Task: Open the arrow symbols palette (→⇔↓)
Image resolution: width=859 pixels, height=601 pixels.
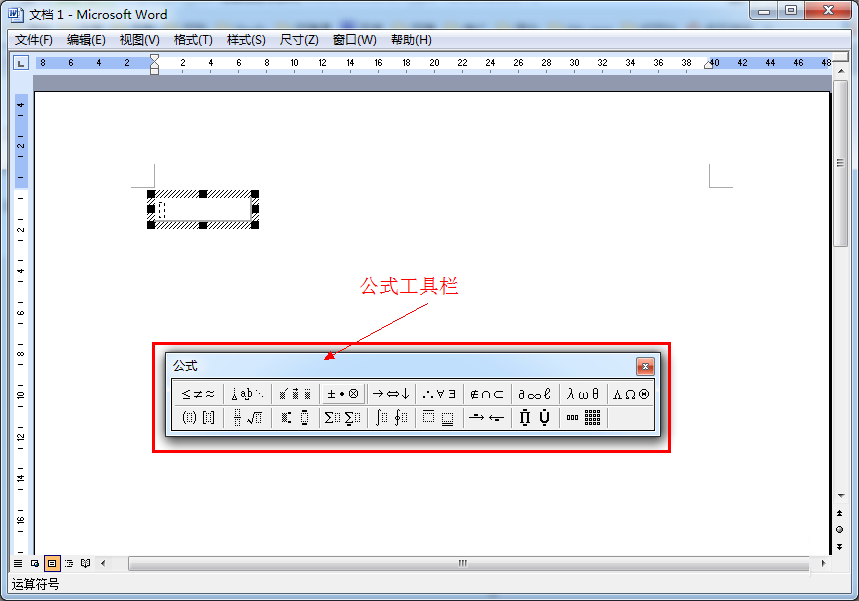Action: click(391, 394)
